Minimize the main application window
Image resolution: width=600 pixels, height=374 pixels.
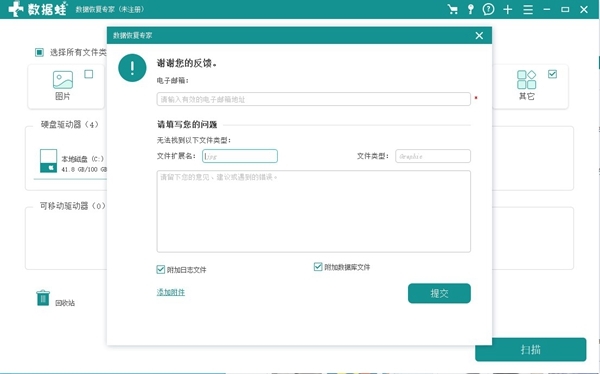point(546,9)
